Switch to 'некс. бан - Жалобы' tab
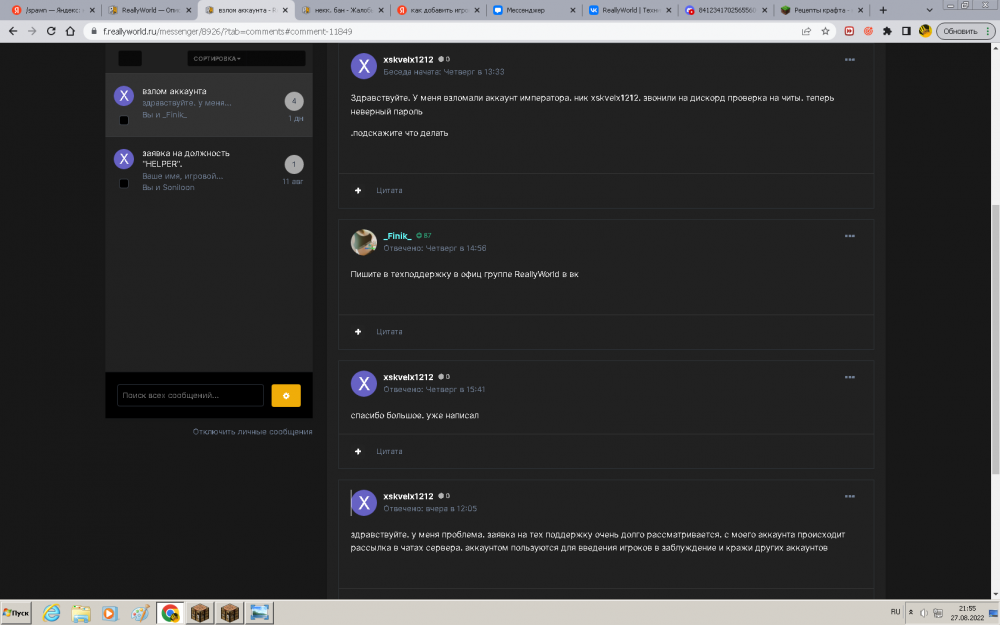1000x625 pixels. coord(342,10)
